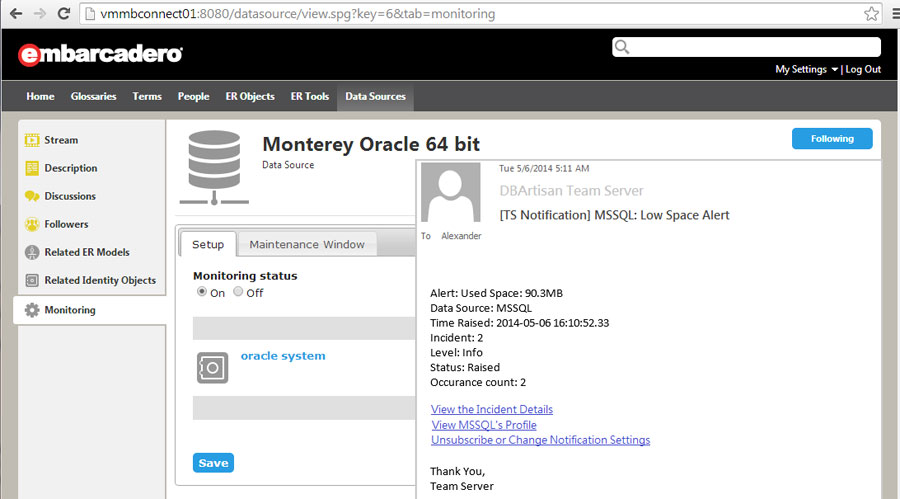900x499 pixels.
Task: Click the Embarcadero logo
Action: click(x=100, y=55)
